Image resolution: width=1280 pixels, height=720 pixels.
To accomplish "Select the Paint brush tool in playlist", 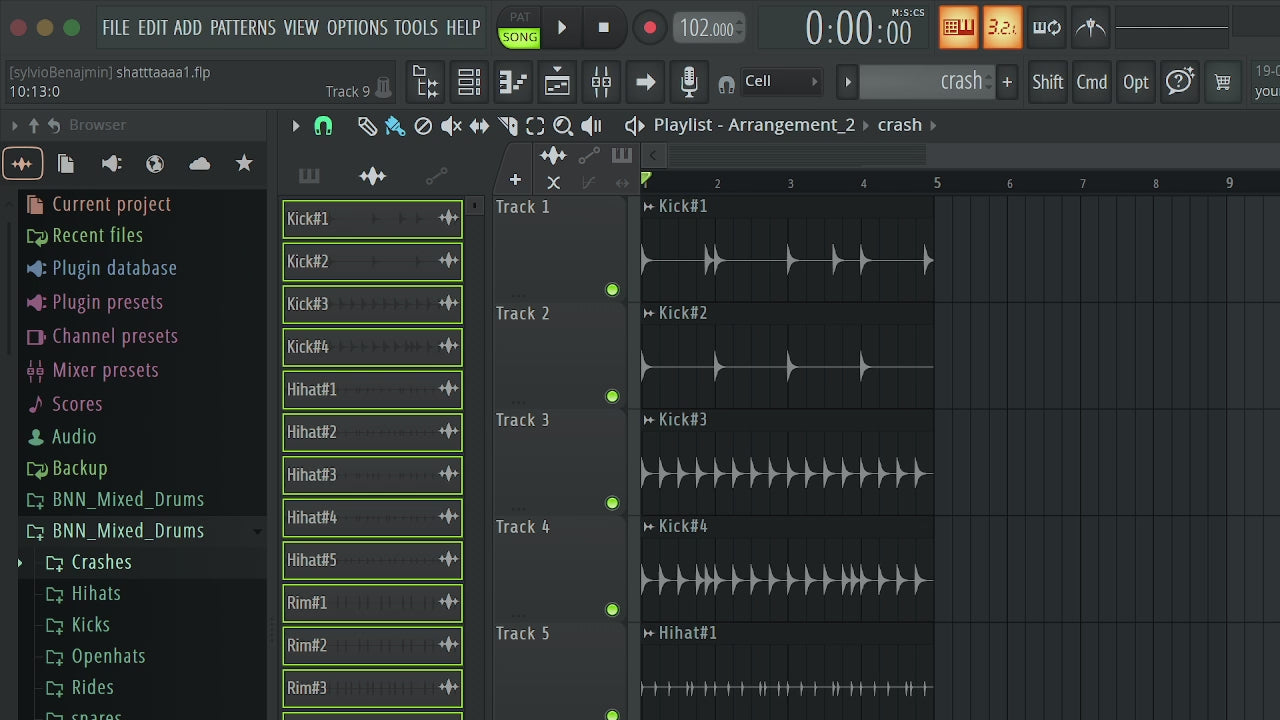I will (395, 126).
